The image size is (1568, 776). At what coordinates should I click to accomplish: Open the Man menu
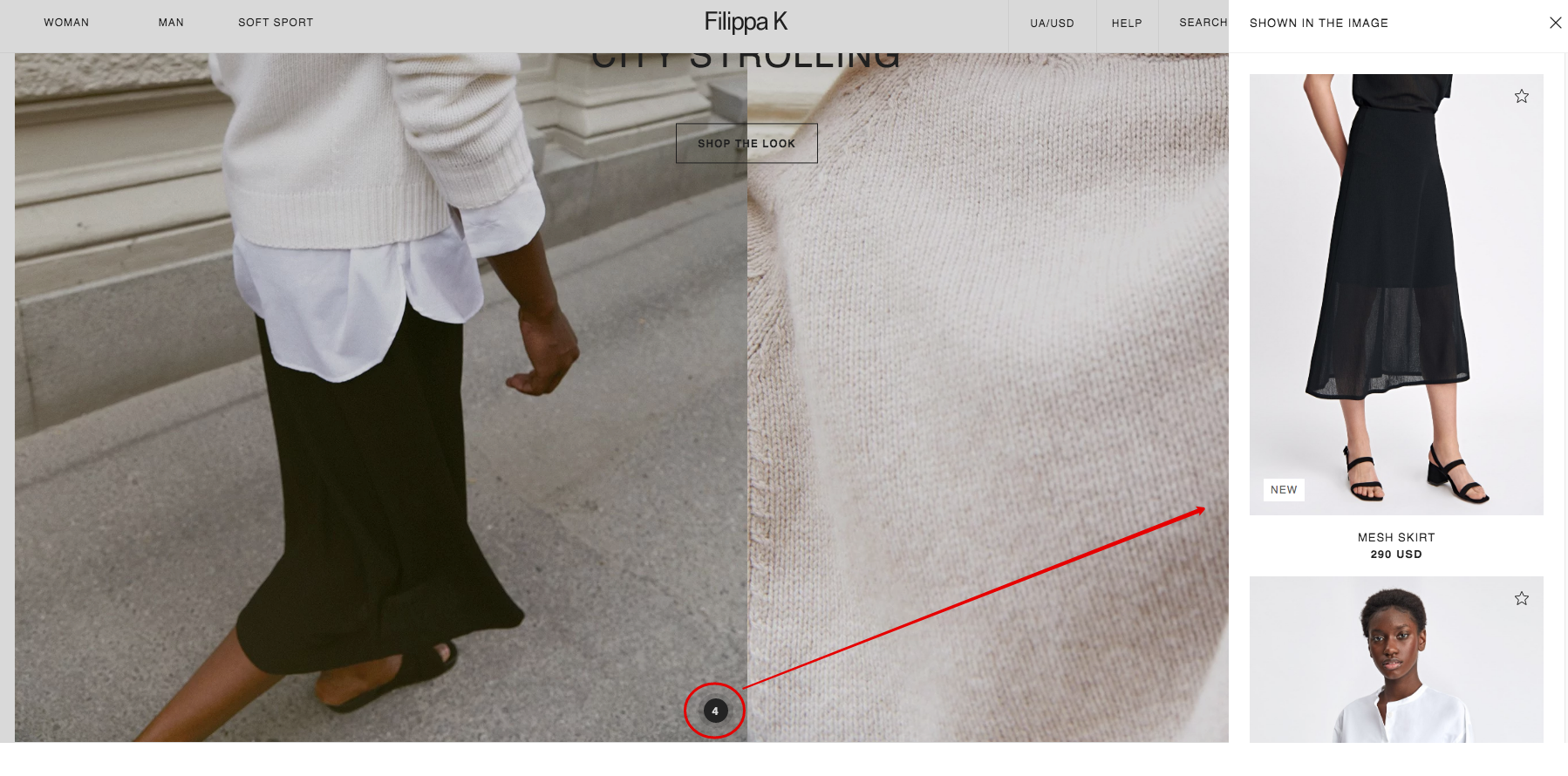pos(171,23)
